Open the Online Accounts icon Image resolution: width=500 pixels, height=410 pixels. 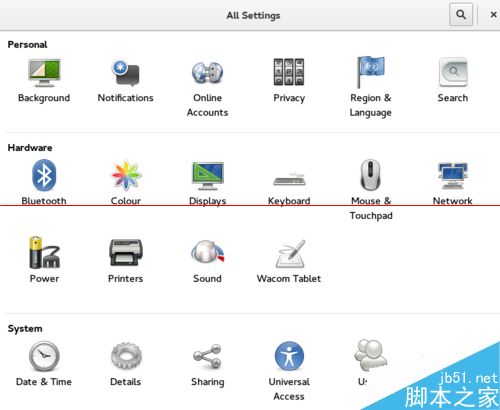point(207,73)
